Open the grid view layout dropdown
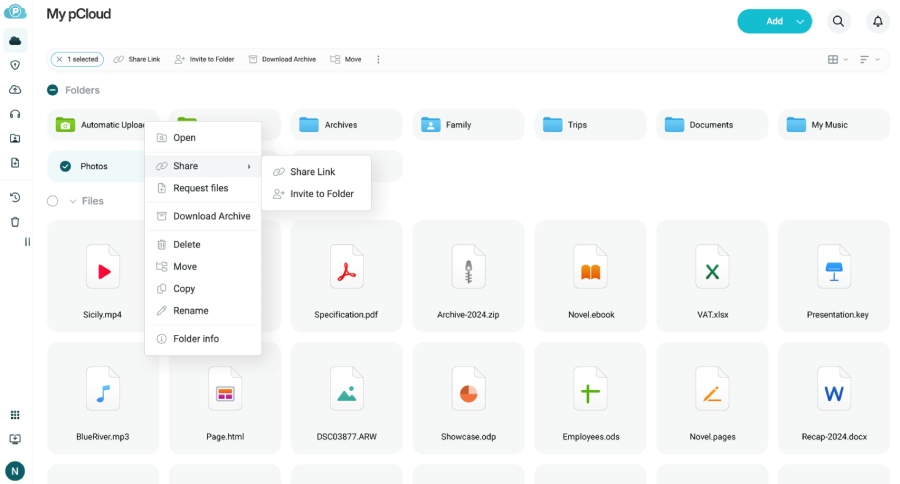Image resolution: width=900 pixels, height=484 pixels. tap(837, 60)
